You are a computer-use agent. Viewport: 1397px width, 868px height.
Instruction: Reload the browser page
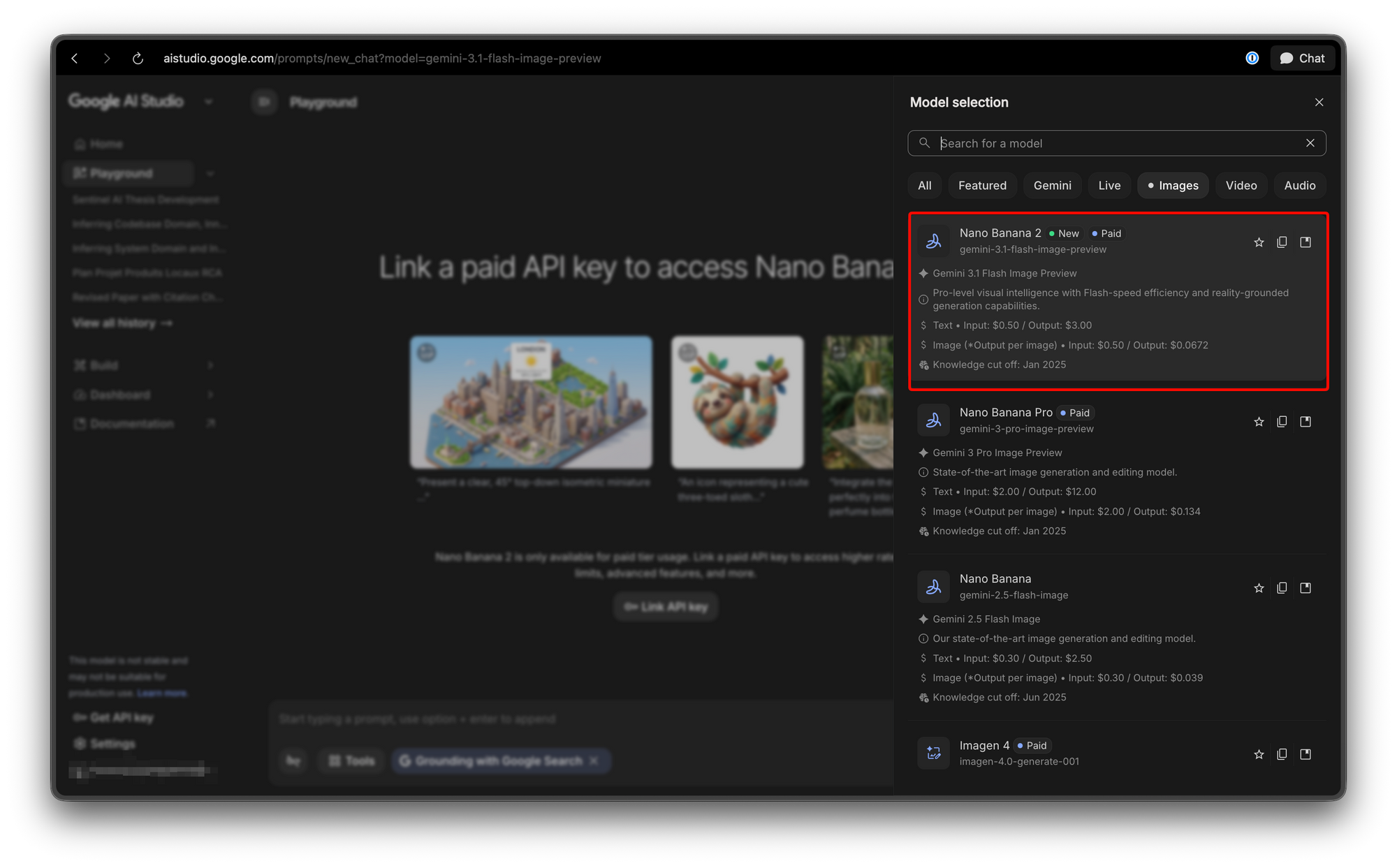pyautogui.click(x=138, y=59)
